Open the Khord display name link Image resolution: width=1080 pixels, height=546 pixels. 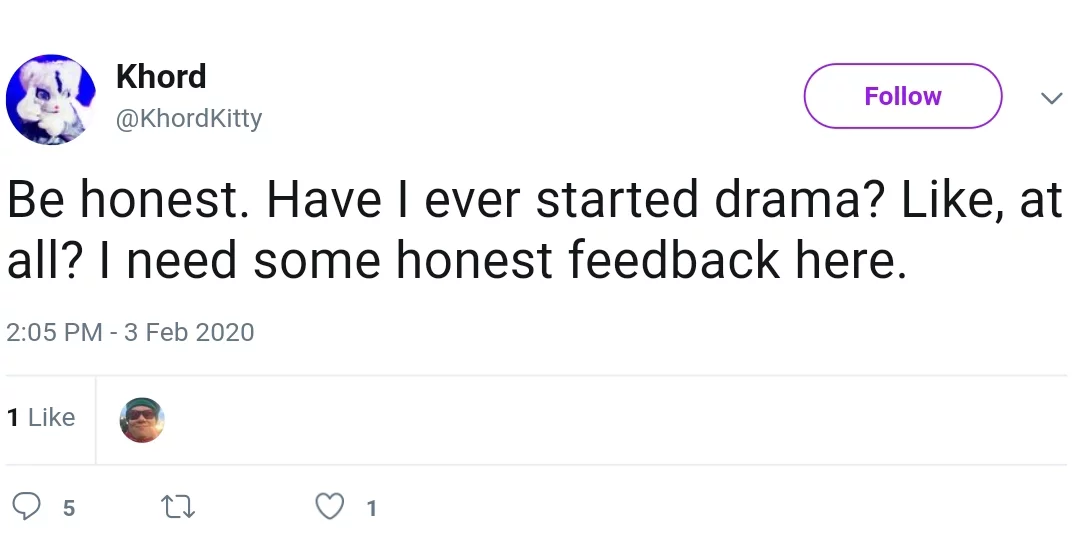pyautogui.click(x=160, y=76)
